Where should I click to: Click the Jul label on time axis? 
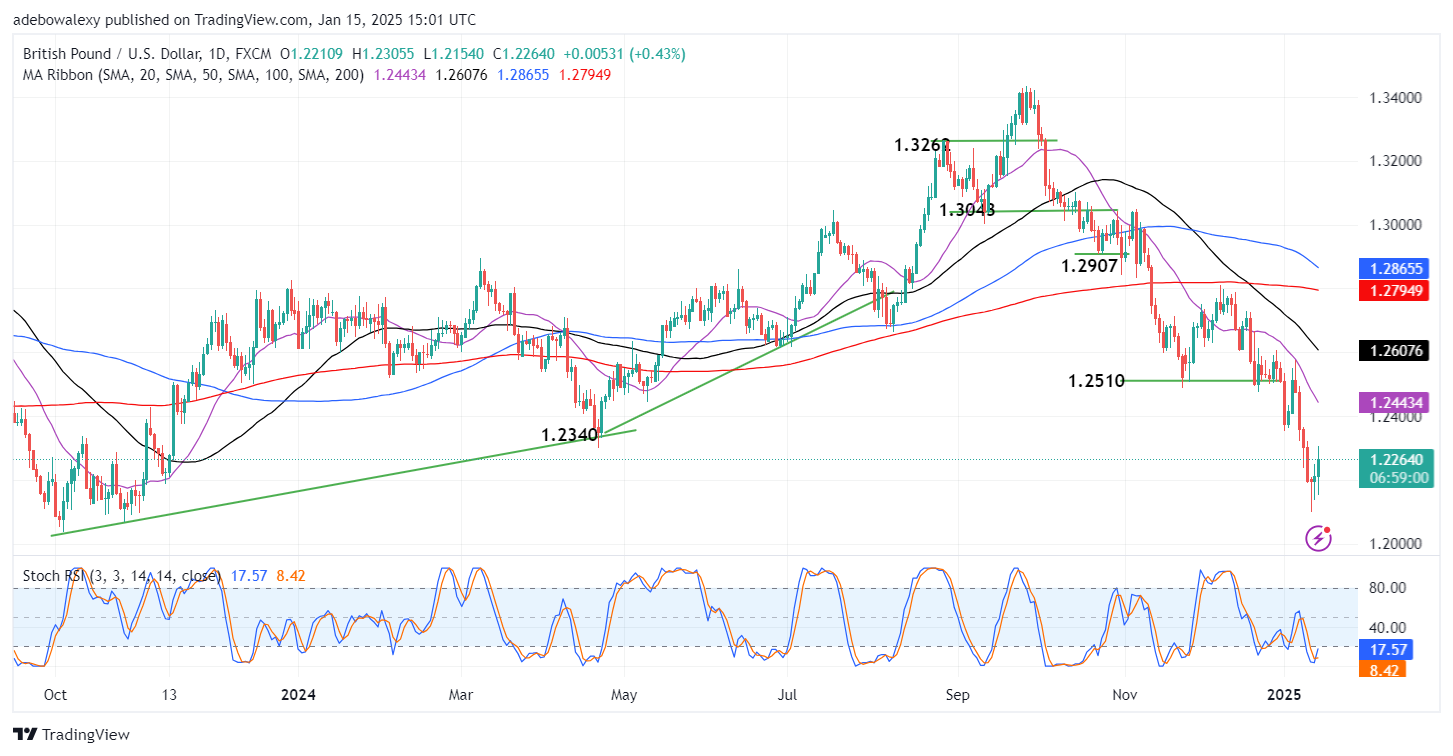tap(788, 694)
